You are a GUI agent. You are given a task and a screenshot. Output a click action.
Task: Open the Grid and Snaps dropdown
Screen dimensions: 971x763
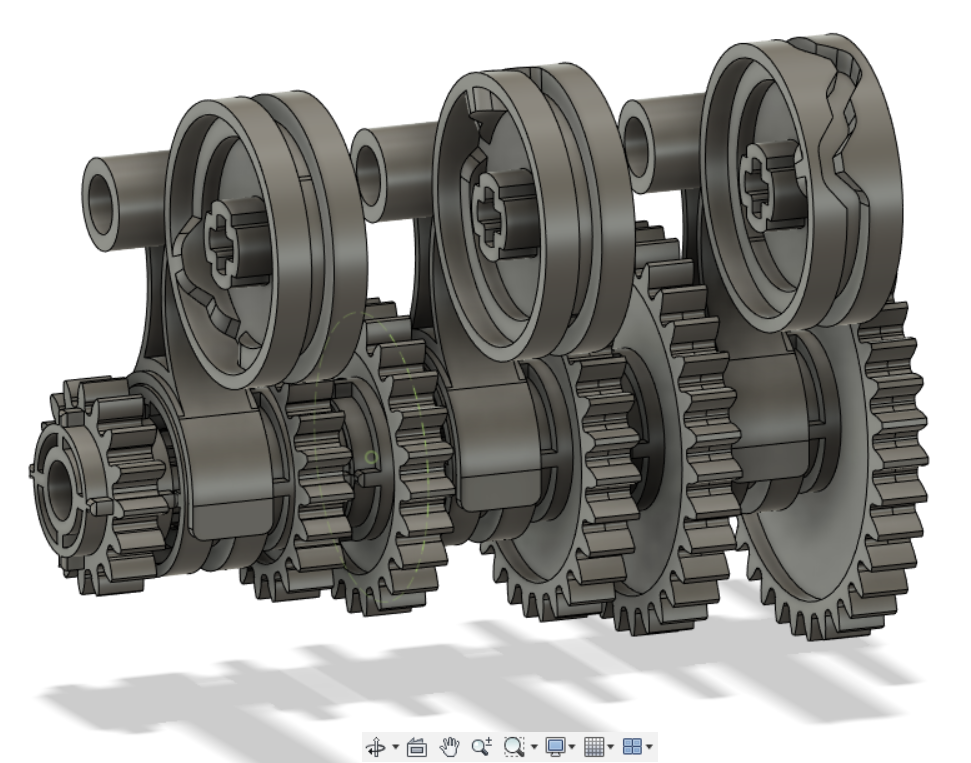[x=612, y=745]
